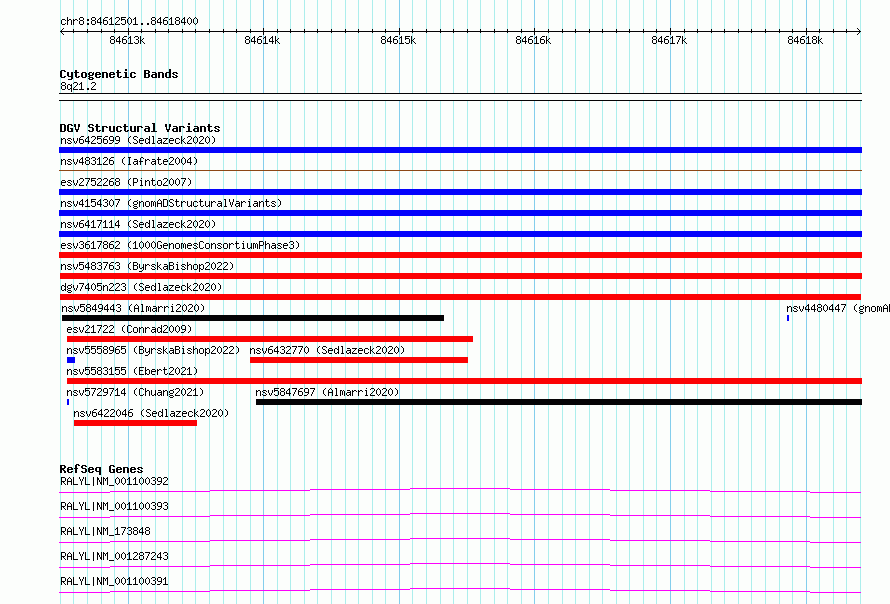
Task: Open dgv7405n223 (Sedlazeck2020) label
Action: coord(141,287)
